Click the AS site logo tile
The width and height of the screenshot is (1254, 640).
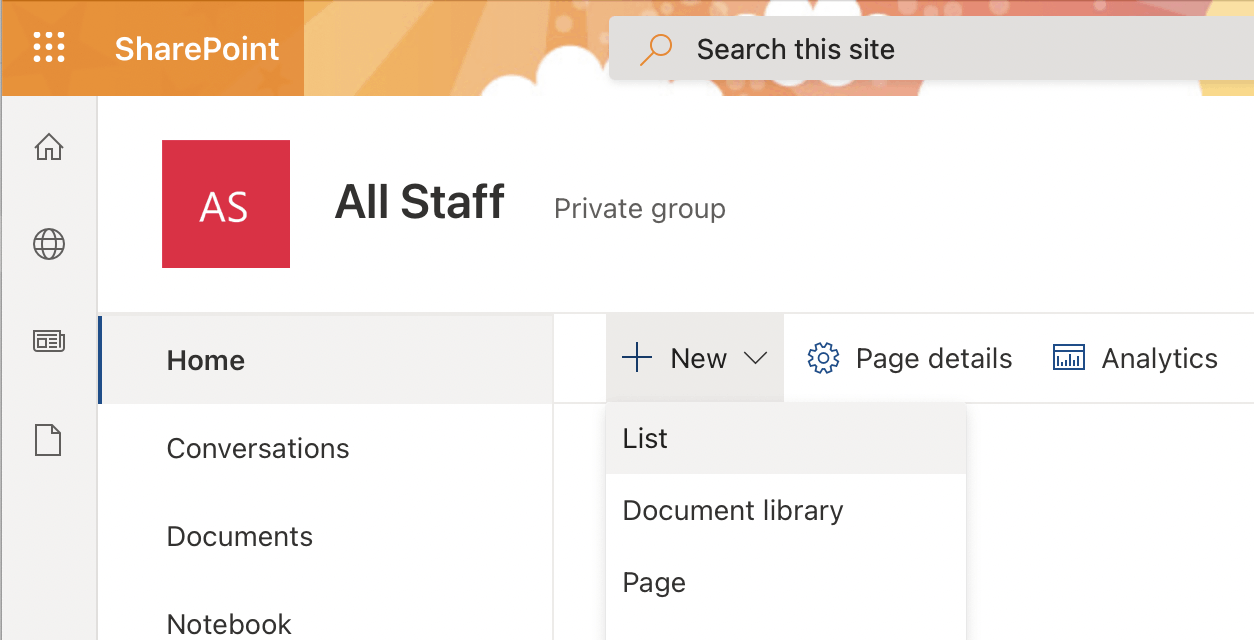(x=226, y=204)
